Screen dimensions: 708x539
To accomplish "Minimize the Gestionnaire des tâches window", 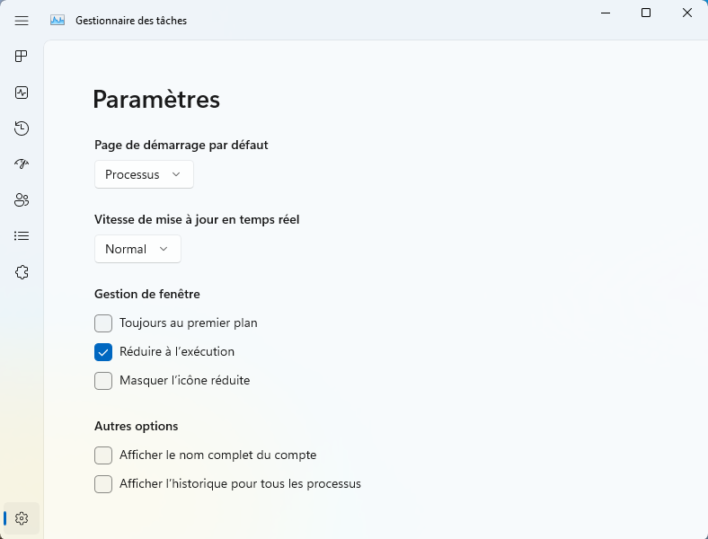I will 605,13.
